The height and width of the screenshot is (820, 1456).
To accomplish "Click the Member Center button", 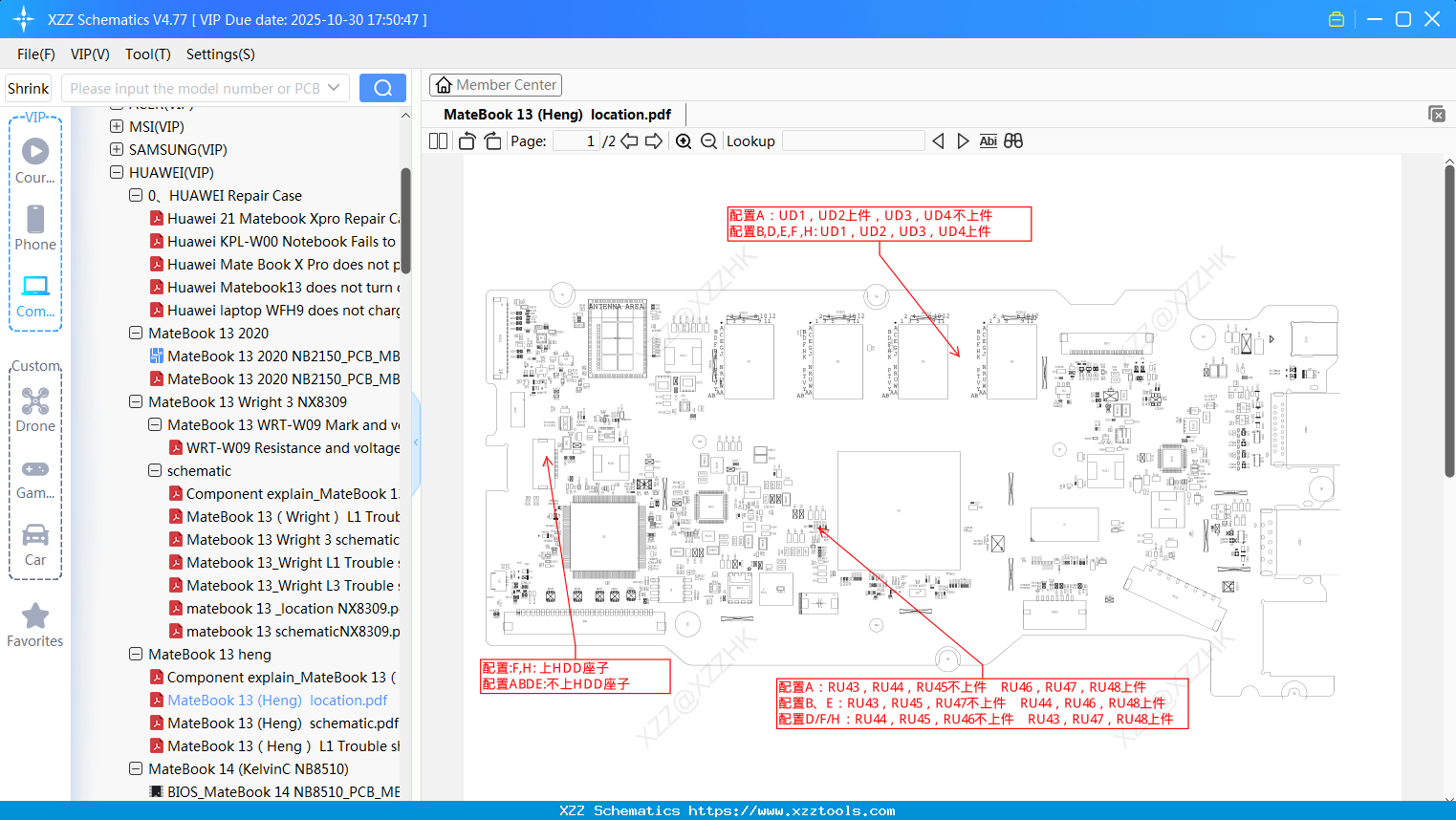I will click(495, 85).
